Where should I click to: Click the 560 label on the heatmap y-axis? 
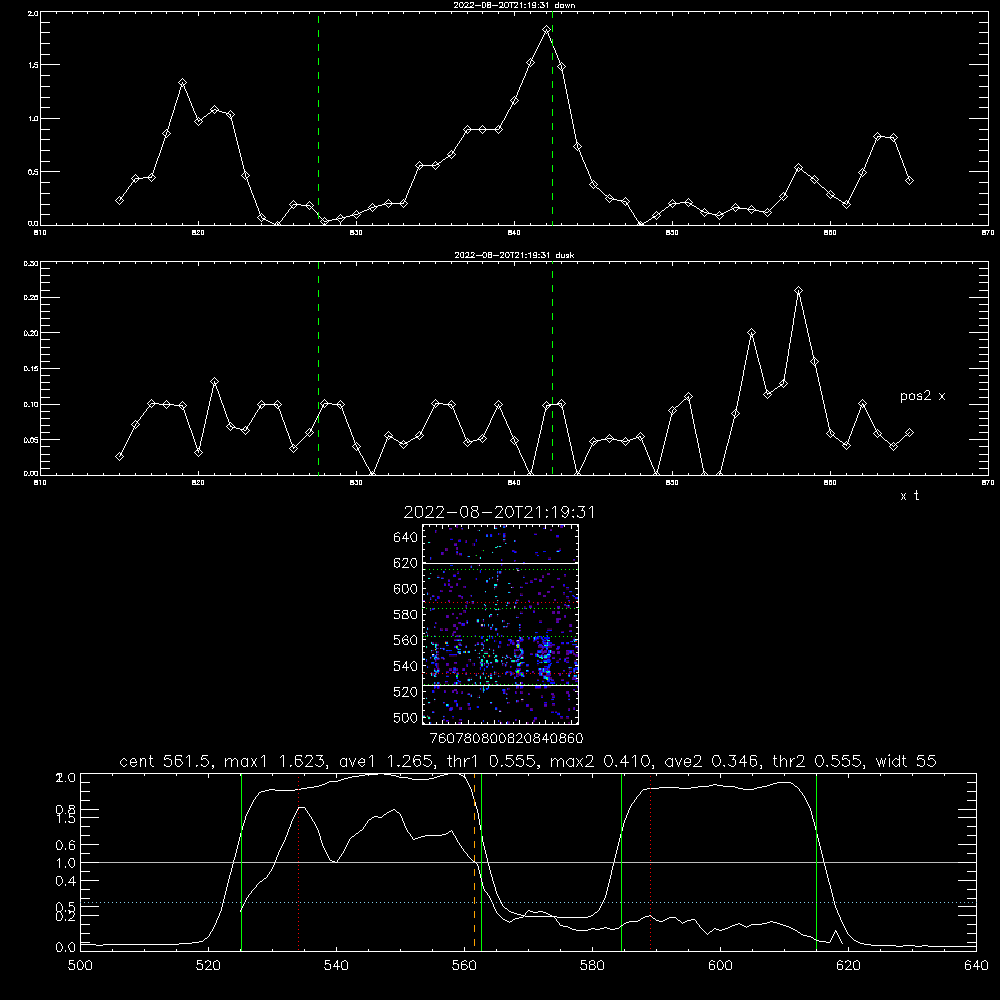click(406, 640)
